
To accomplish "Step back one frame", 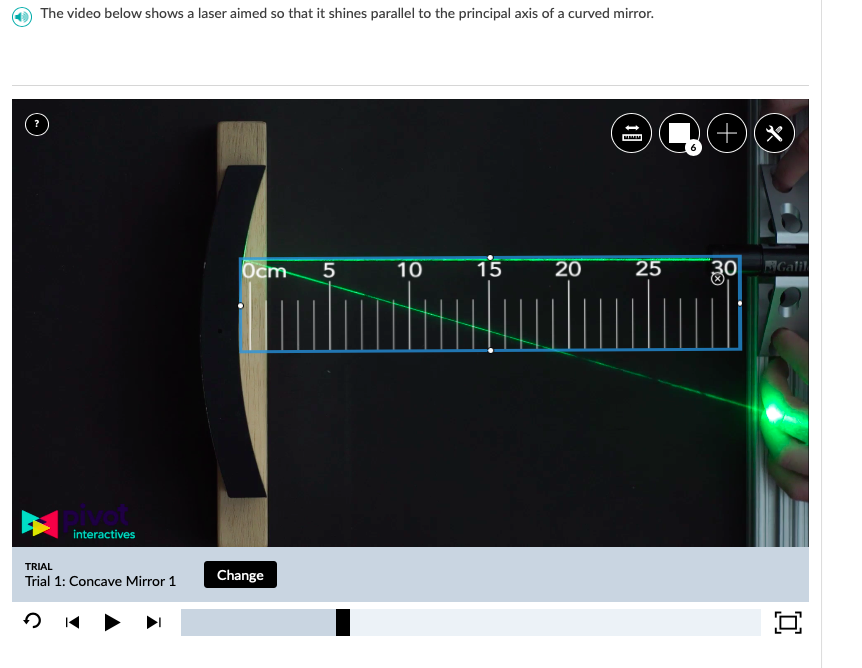I will [71, 621].
